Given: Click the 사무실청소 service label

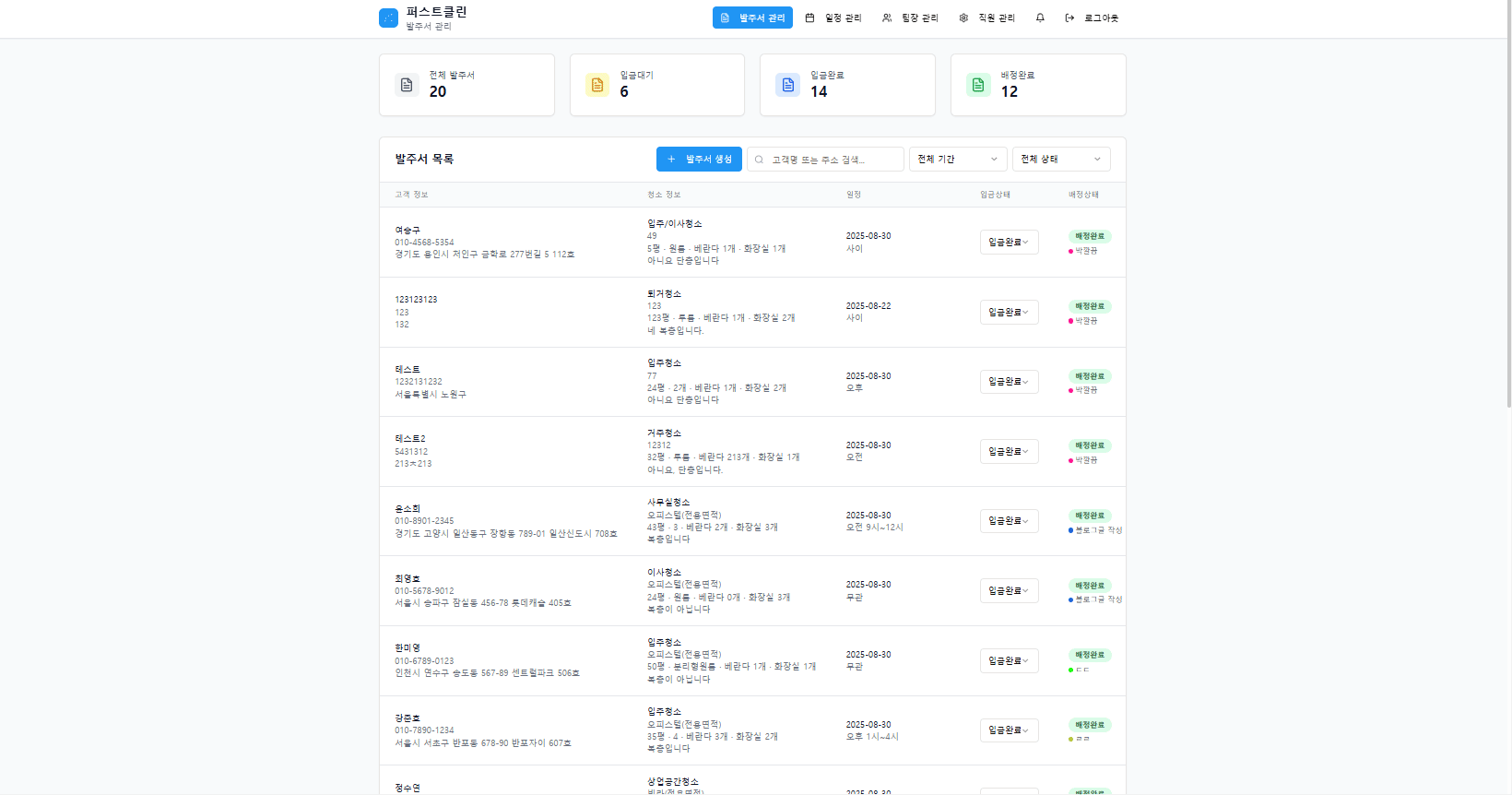Looking at the screenshot, I should [x=668, y=503].
